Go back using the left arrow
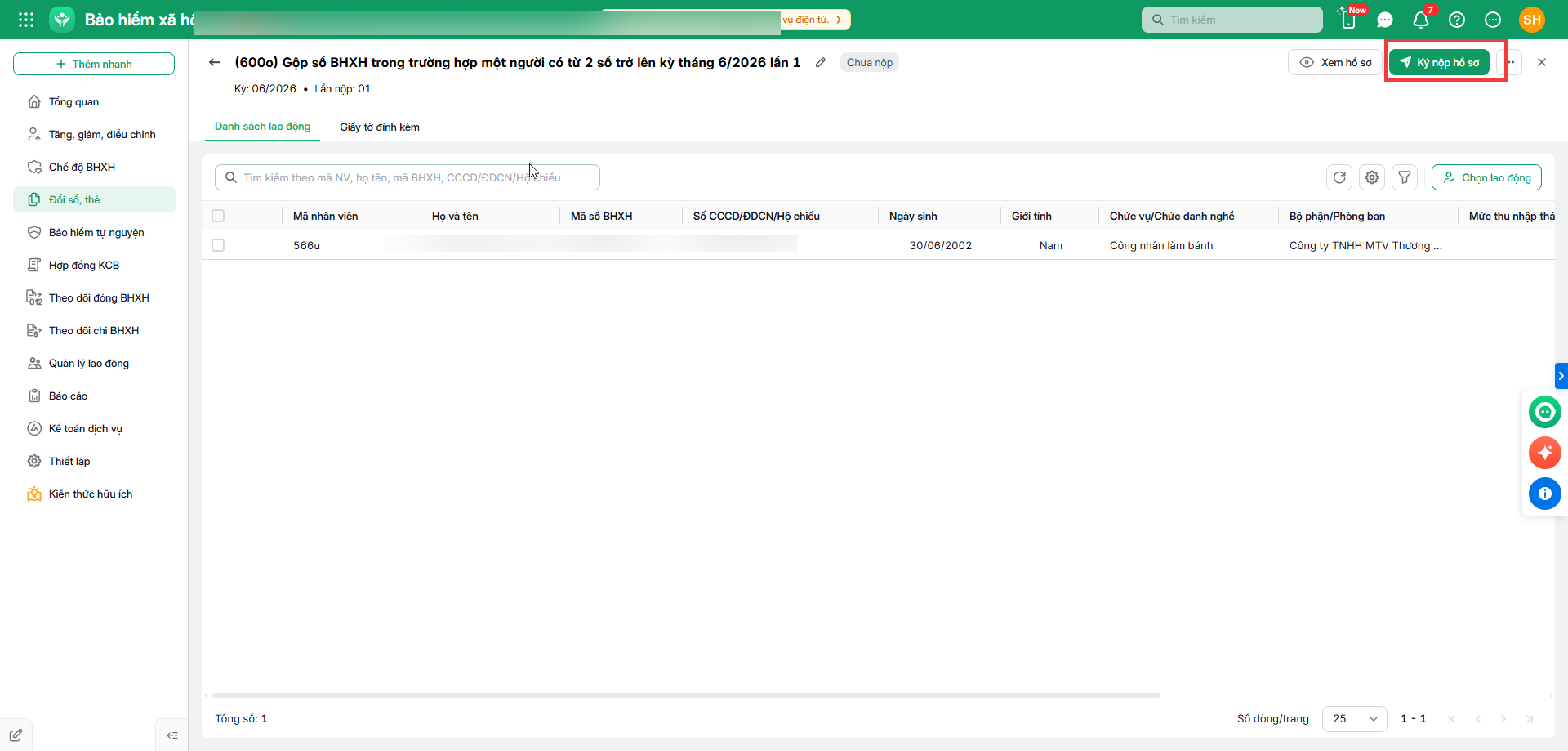 tap(215, 62)
